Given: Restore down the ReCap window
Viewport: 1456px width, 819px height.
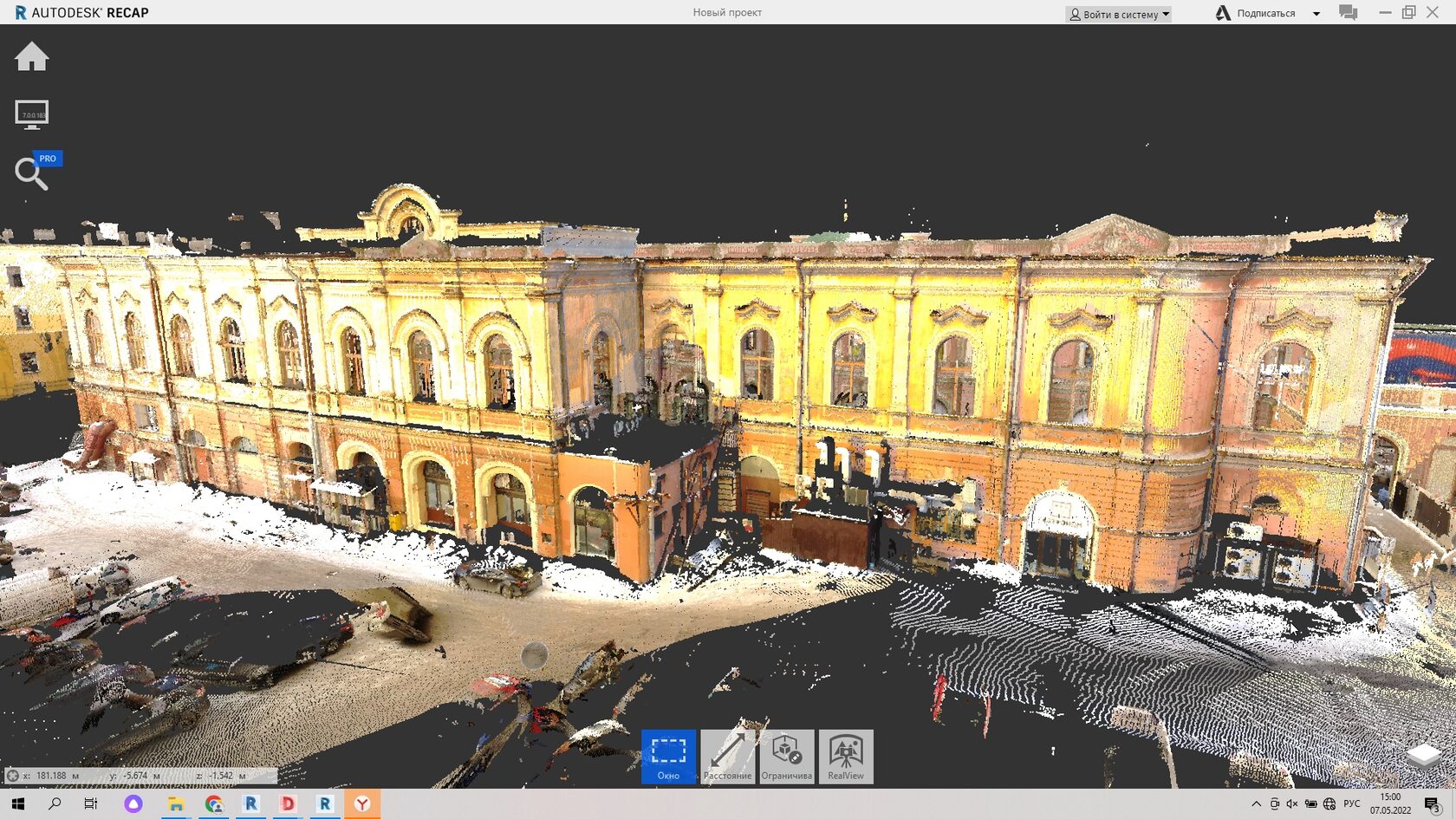Looking at the screenshot, I should [x=1409, y=12].
